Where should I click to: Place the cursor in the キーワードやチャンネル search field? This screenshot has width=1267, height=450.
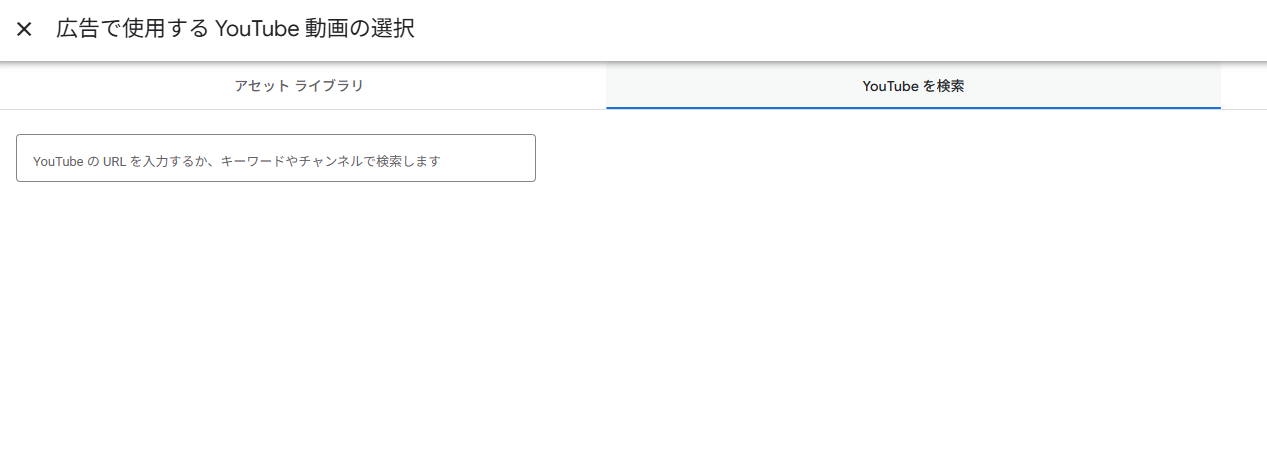pos(276,159)
